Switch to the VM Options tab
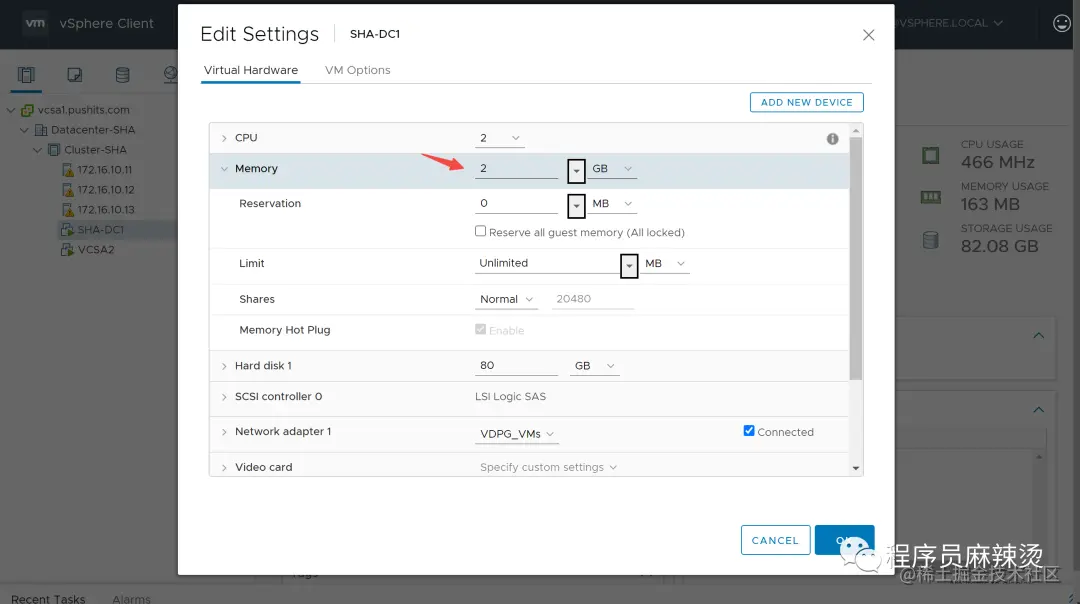1080x604 pixels. 357,70
